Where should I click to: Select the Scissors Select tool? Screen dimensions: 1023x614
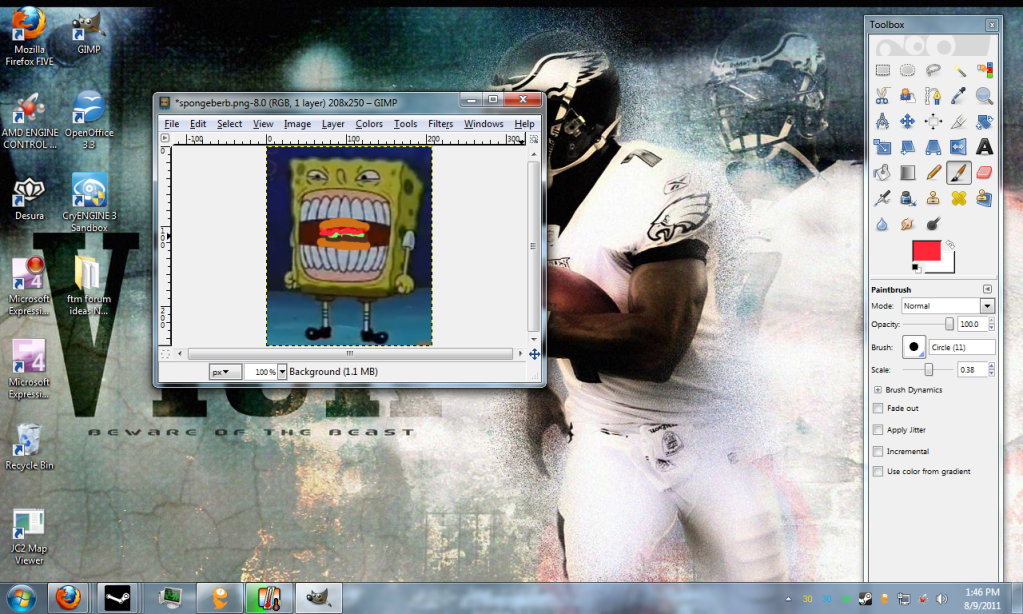(882, 96)
